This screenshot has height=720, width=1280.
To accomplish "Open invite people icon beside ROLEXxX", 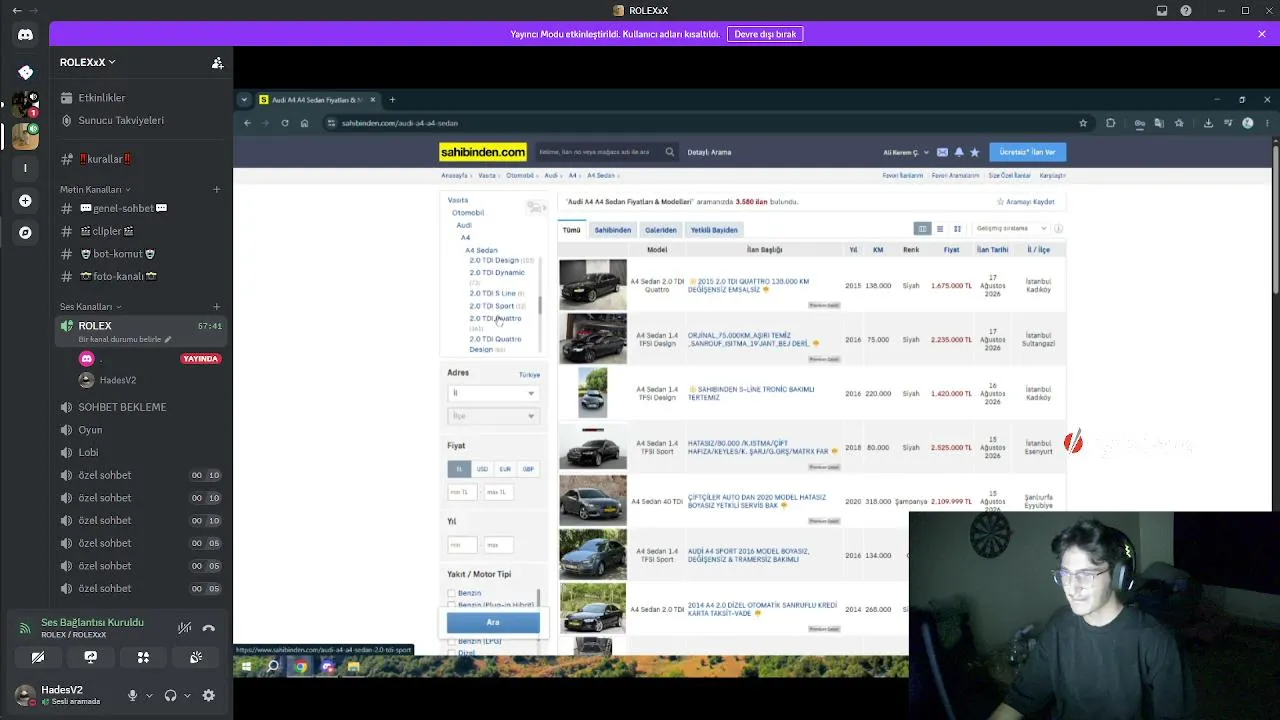I will (217, 62).
